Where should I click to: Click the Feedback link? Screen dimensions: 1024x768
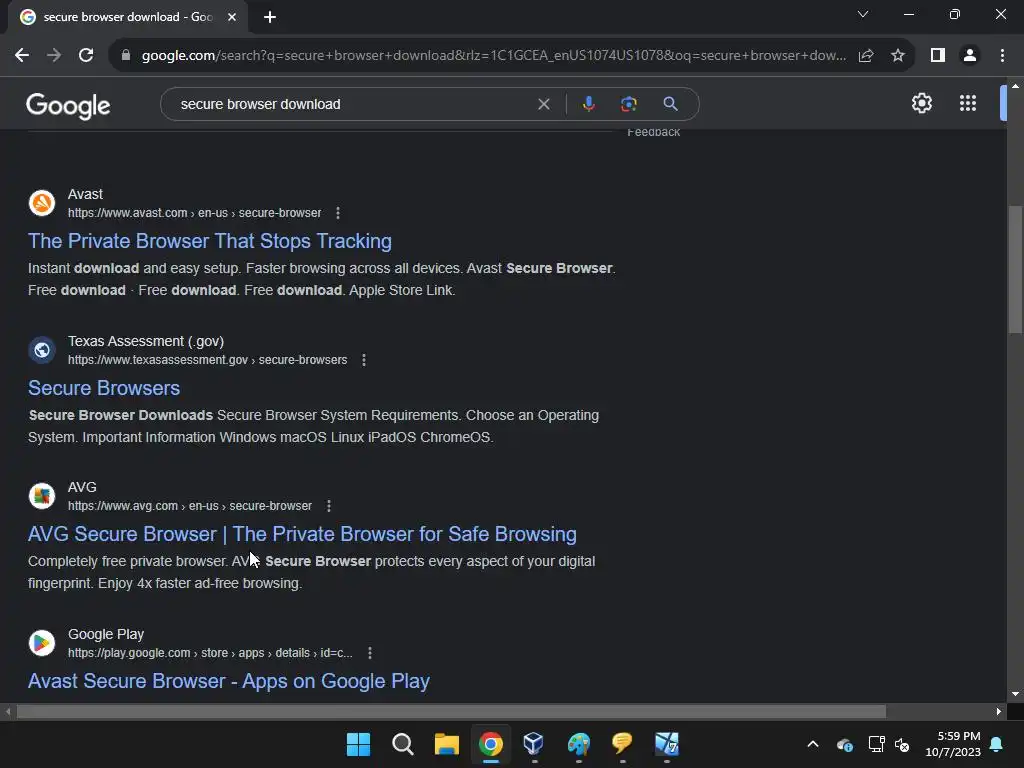click(x=654, y=133)
